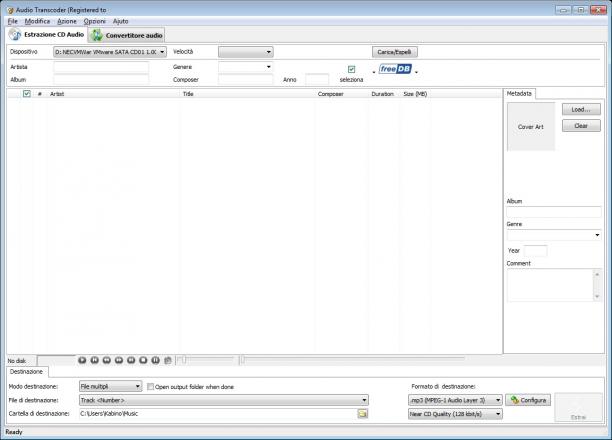Click the freeDB logo button
The image size is (612, 440).
[395, 69]
